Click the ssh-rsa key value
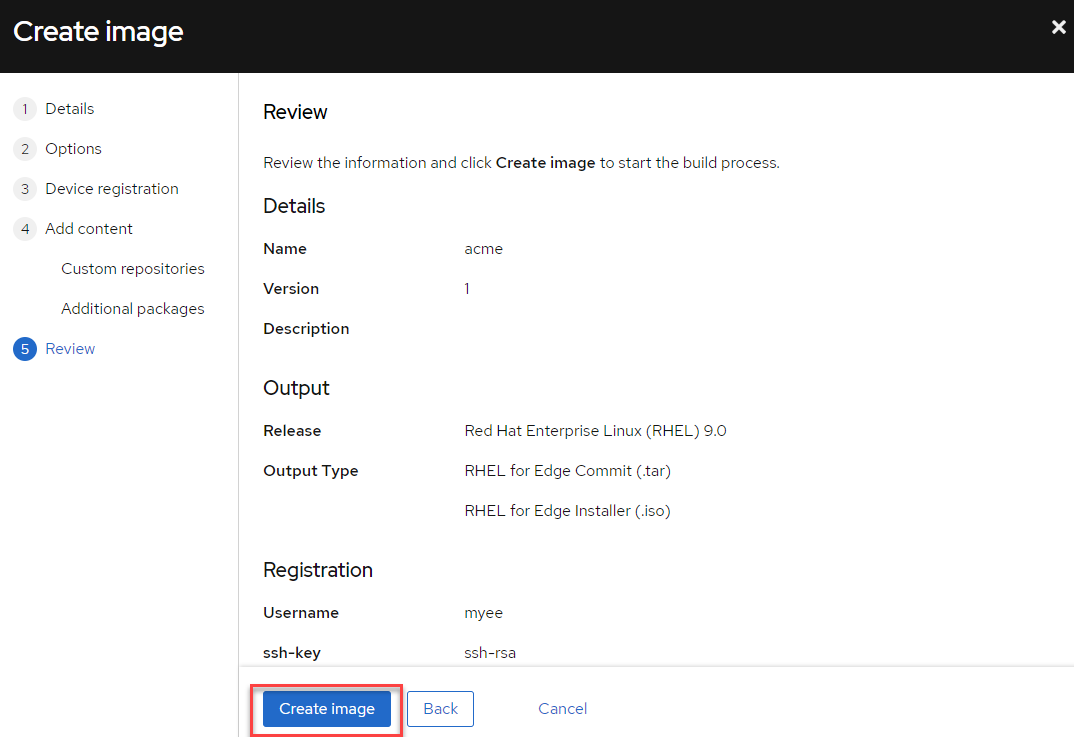Image resolution: width=1074 pixels, height=737 pixels. tap(490, 652)
